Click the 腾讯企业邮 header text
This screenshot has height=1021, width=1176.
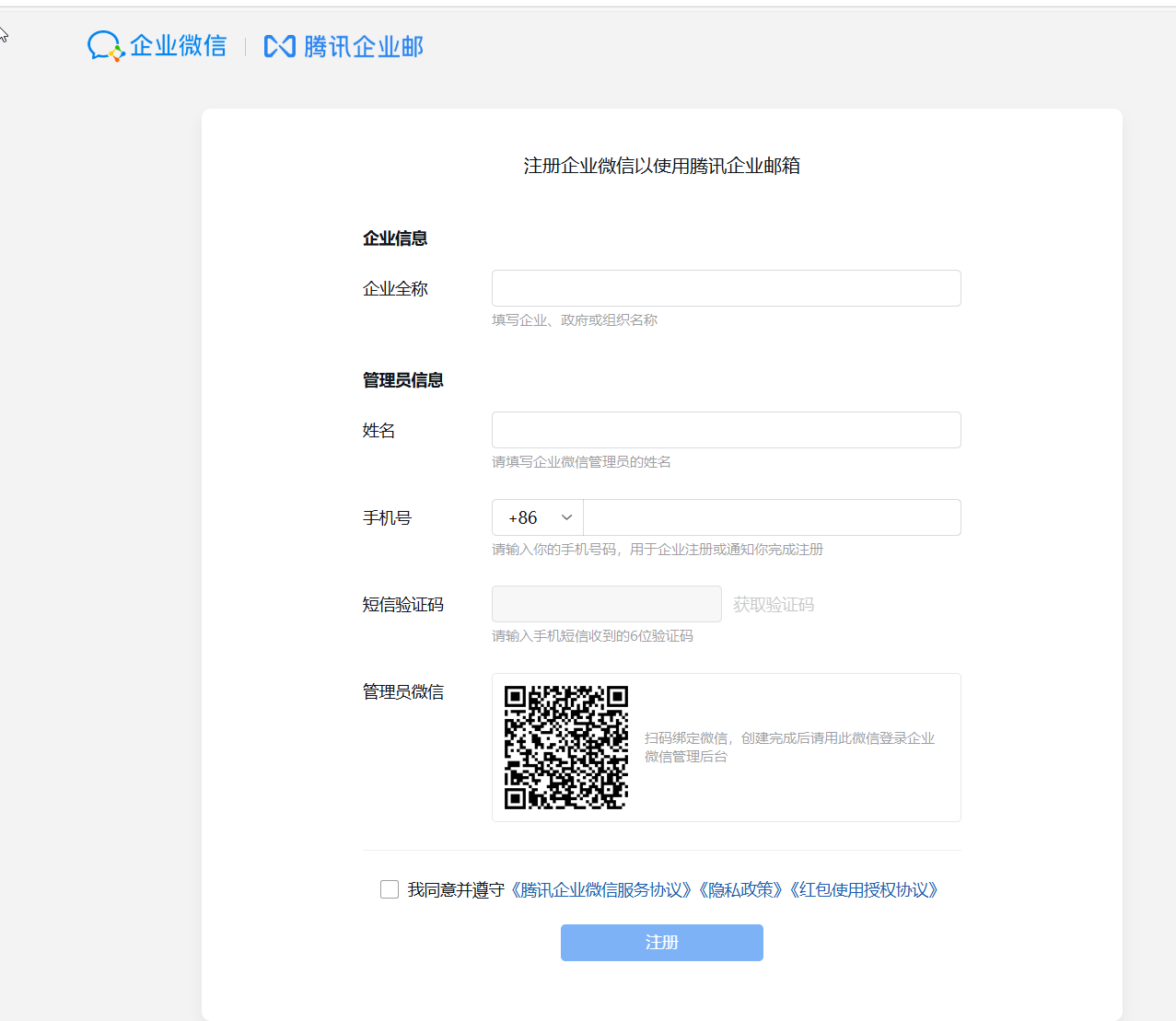[364, 47]
